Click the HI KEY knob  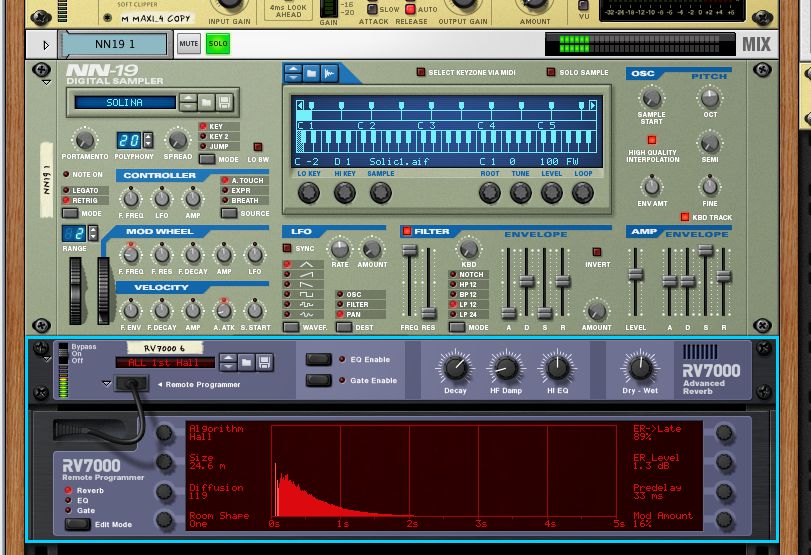[344, 193]
